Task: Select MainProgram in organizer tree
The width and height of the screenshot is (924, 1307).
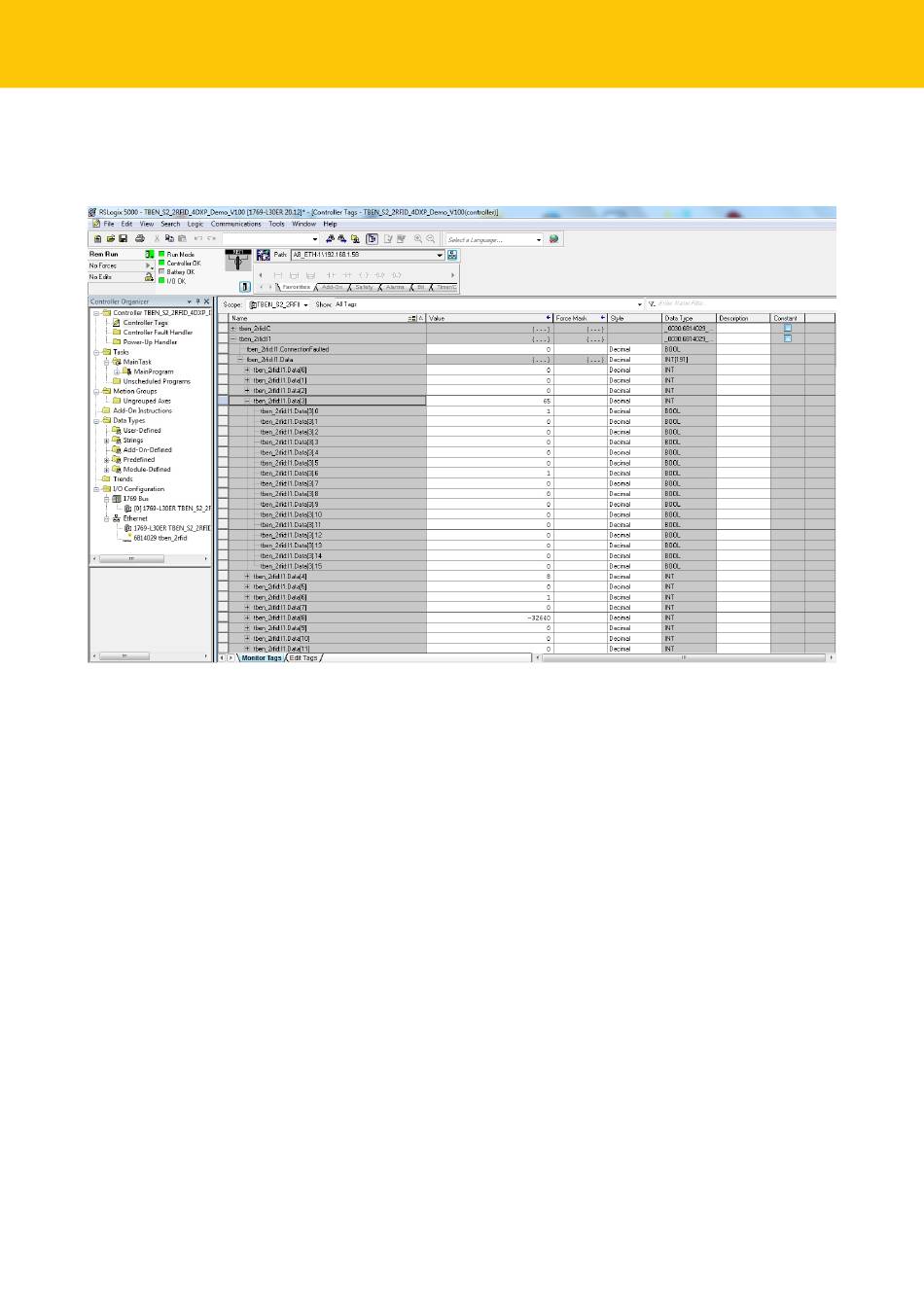Action: [x=154, y=371]
